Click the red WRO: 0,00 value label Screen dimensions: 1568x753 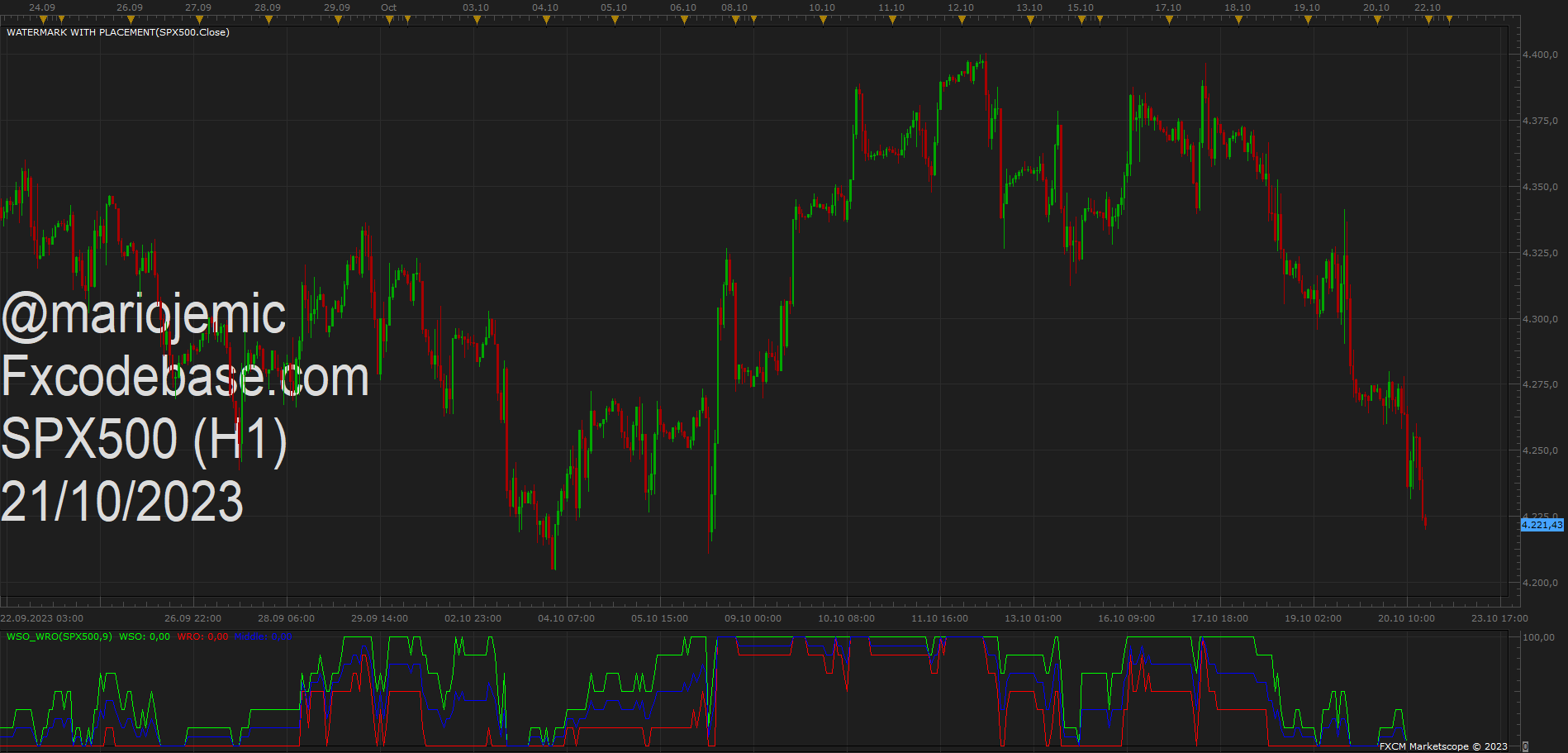[x=202, y=636]
